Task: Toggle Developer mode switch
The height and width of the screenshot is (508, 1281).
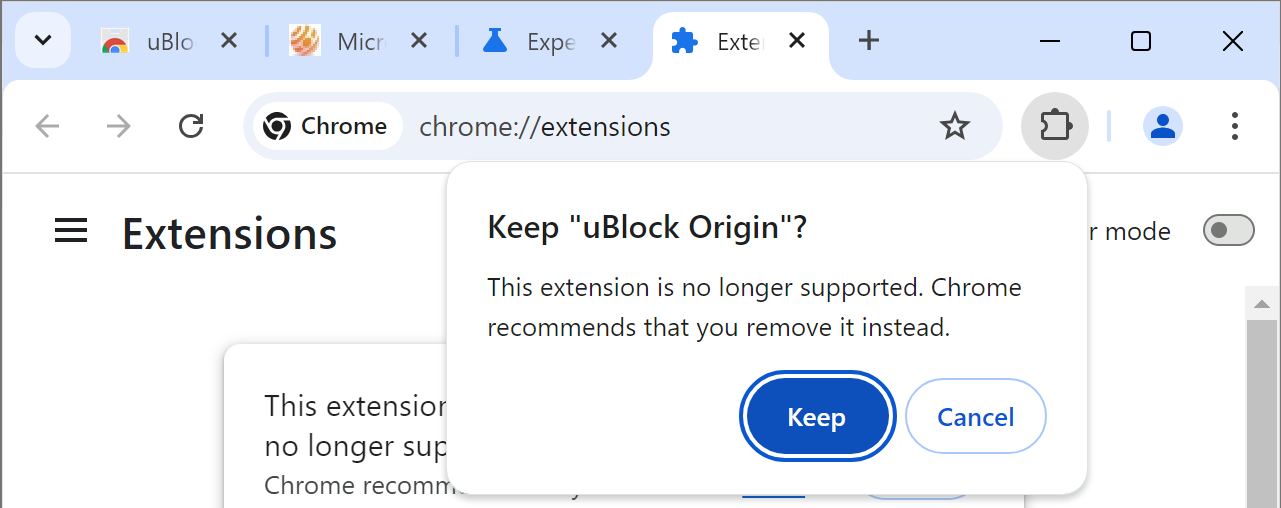Action: point(1228,231)
